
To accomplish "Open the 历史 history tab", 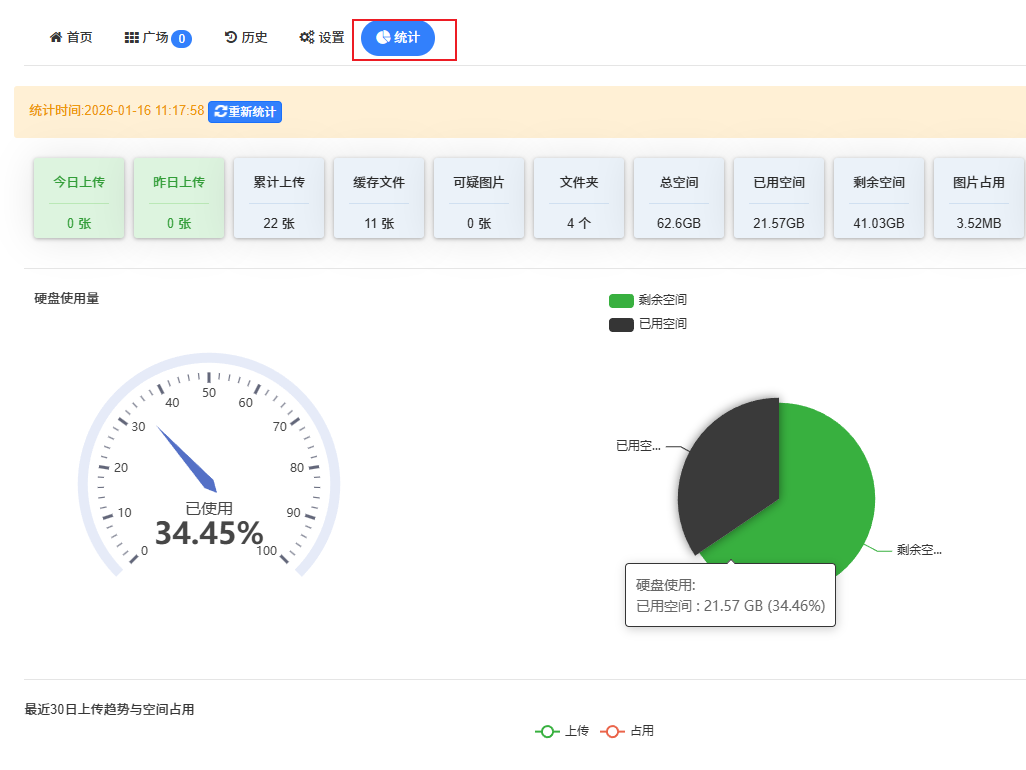I will point(245,37).
